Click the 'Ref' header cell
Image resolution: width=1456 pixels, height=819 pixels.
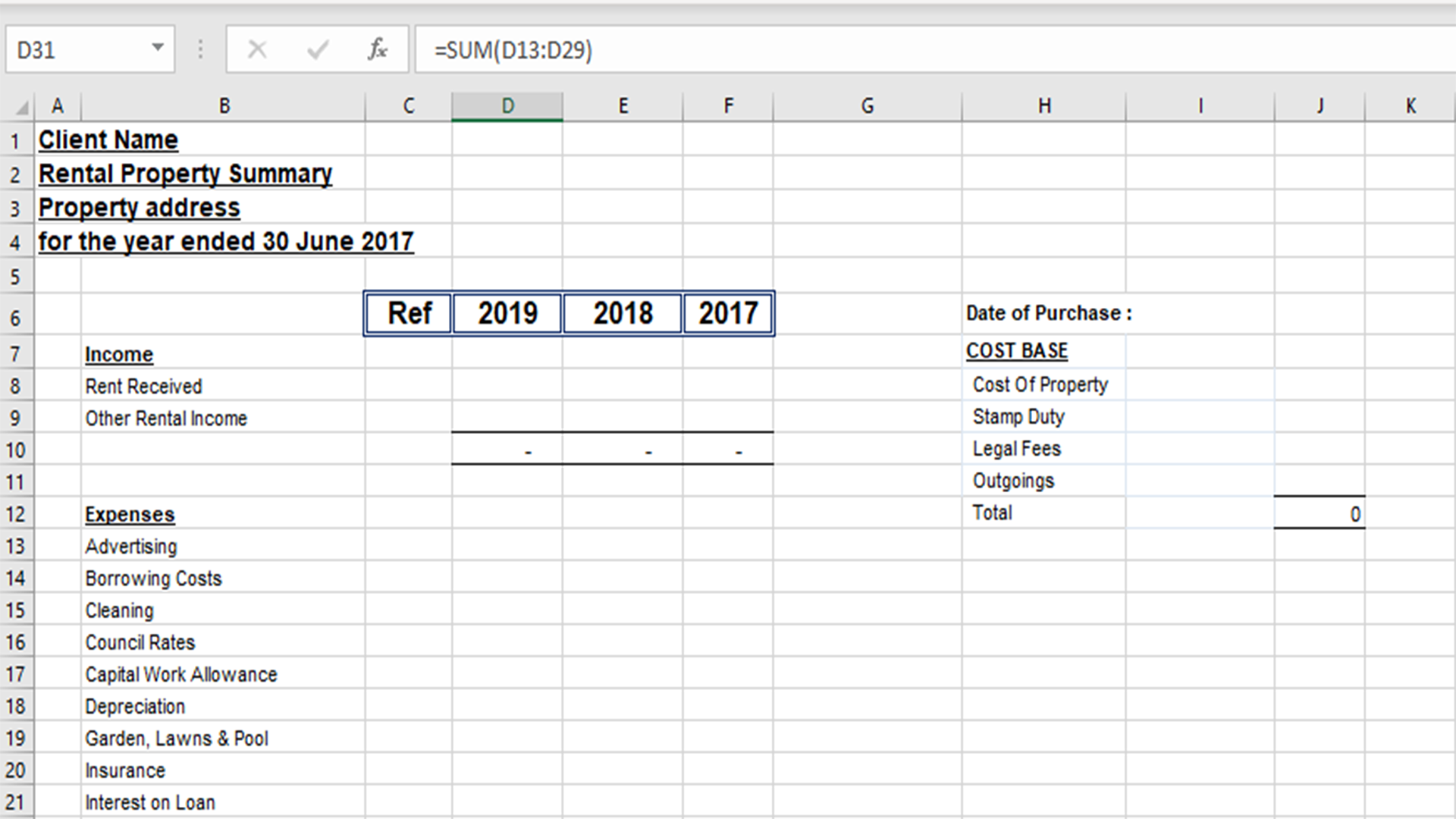coord(409,313)
